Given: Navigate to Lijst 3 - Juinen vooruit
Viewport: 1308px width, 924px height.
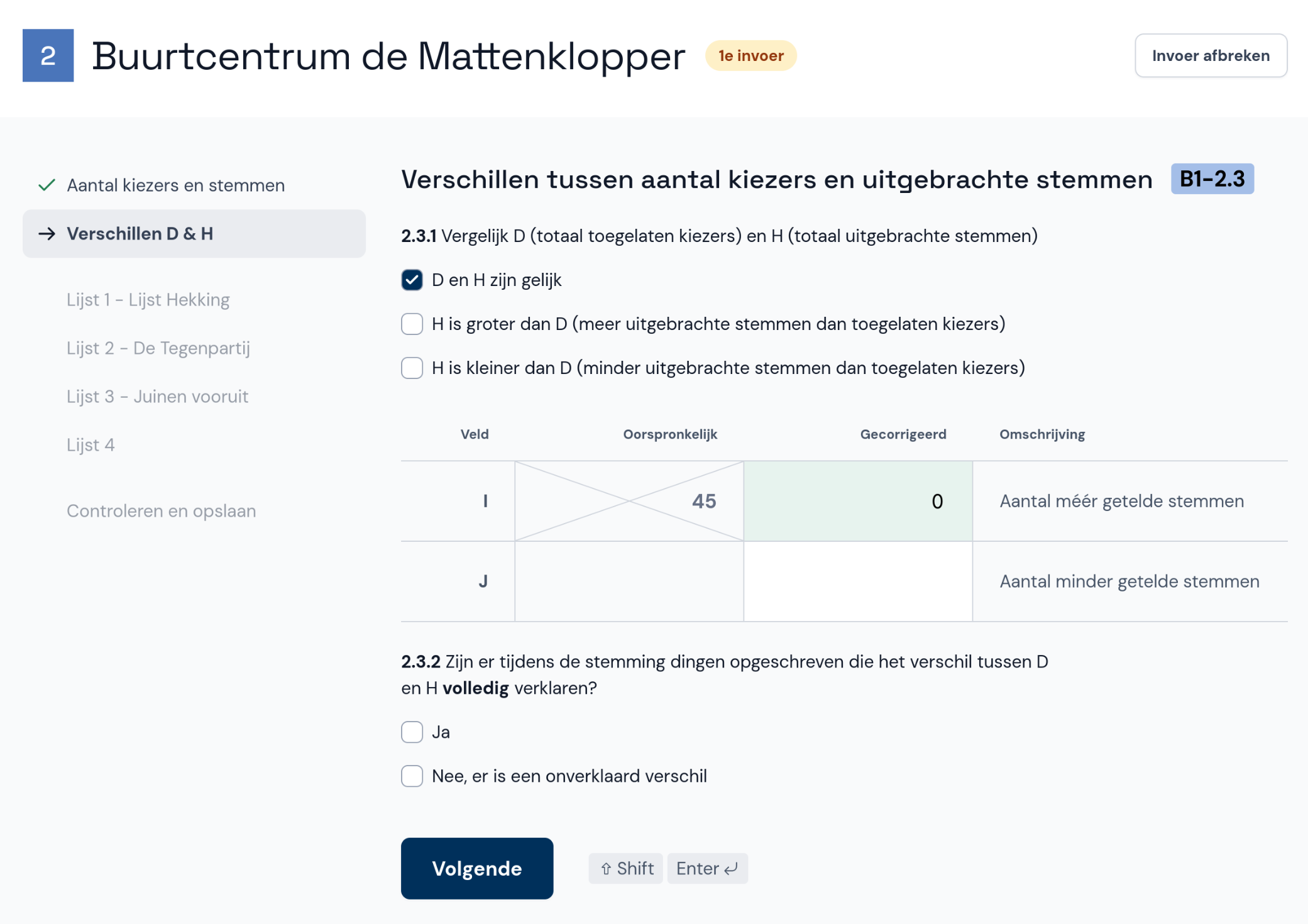Looking at the screenshot, I should (x=157, y=396).
